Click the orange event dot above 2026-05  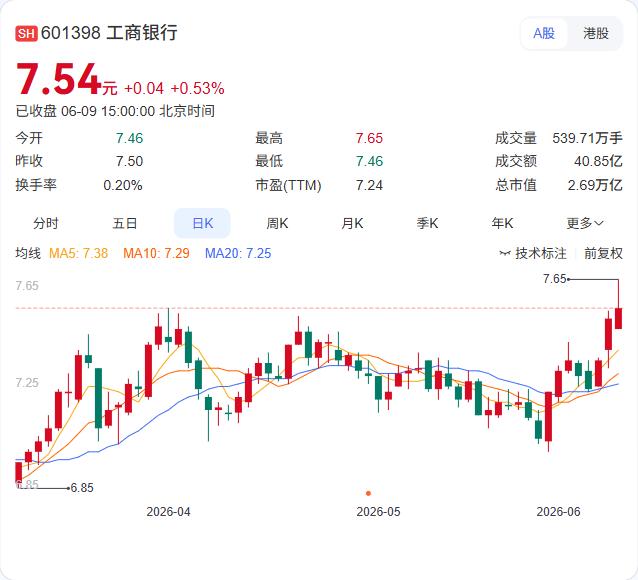[x=368, y=493]
